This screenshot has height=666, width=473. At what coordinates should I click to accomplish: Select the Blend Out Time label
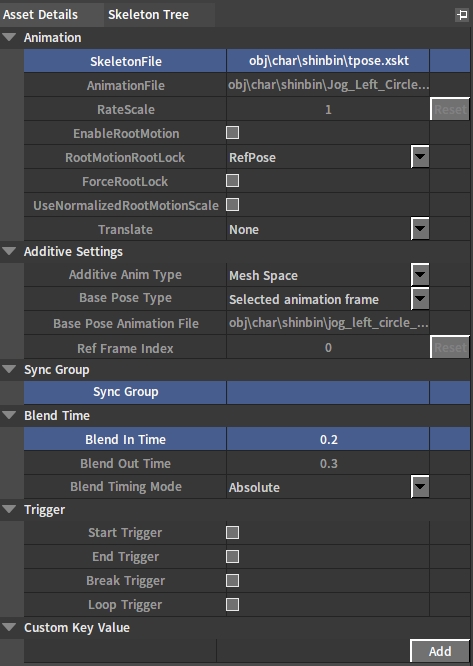pos(126,463)
